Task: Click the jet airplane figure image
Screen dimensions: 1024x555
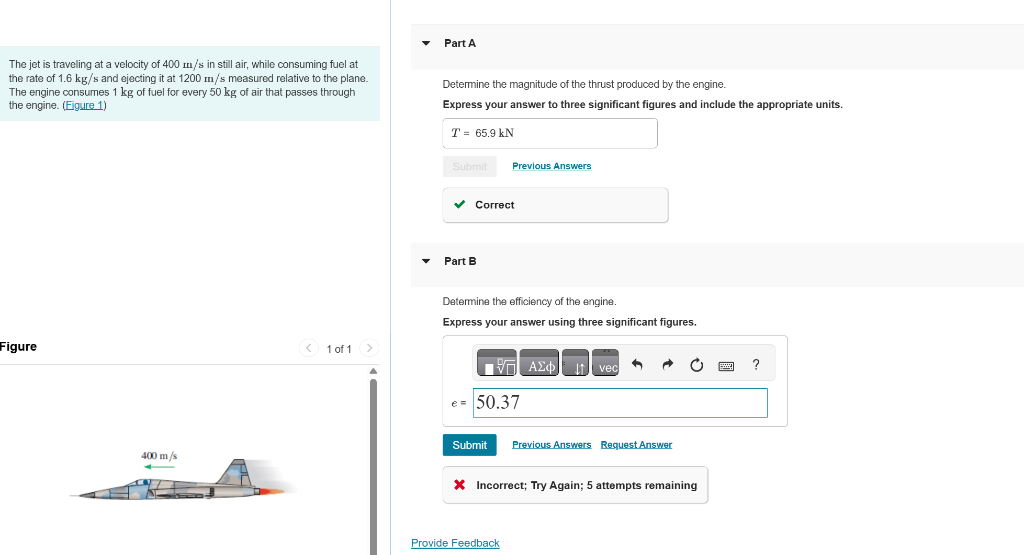Action: click(184, 481)
